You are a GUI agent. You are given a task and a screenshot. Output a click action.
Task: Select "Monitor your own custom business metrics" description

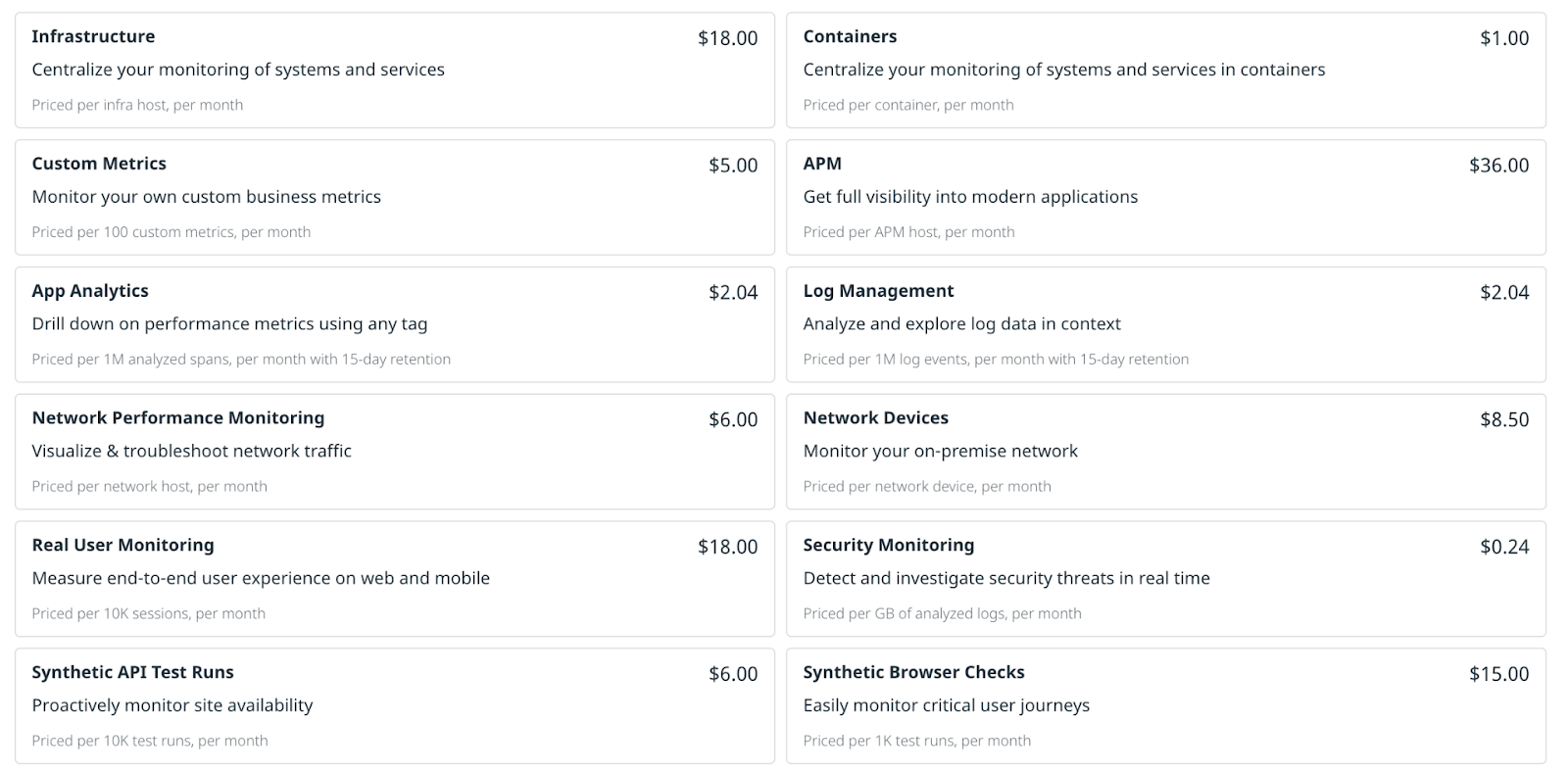point(206,197)
